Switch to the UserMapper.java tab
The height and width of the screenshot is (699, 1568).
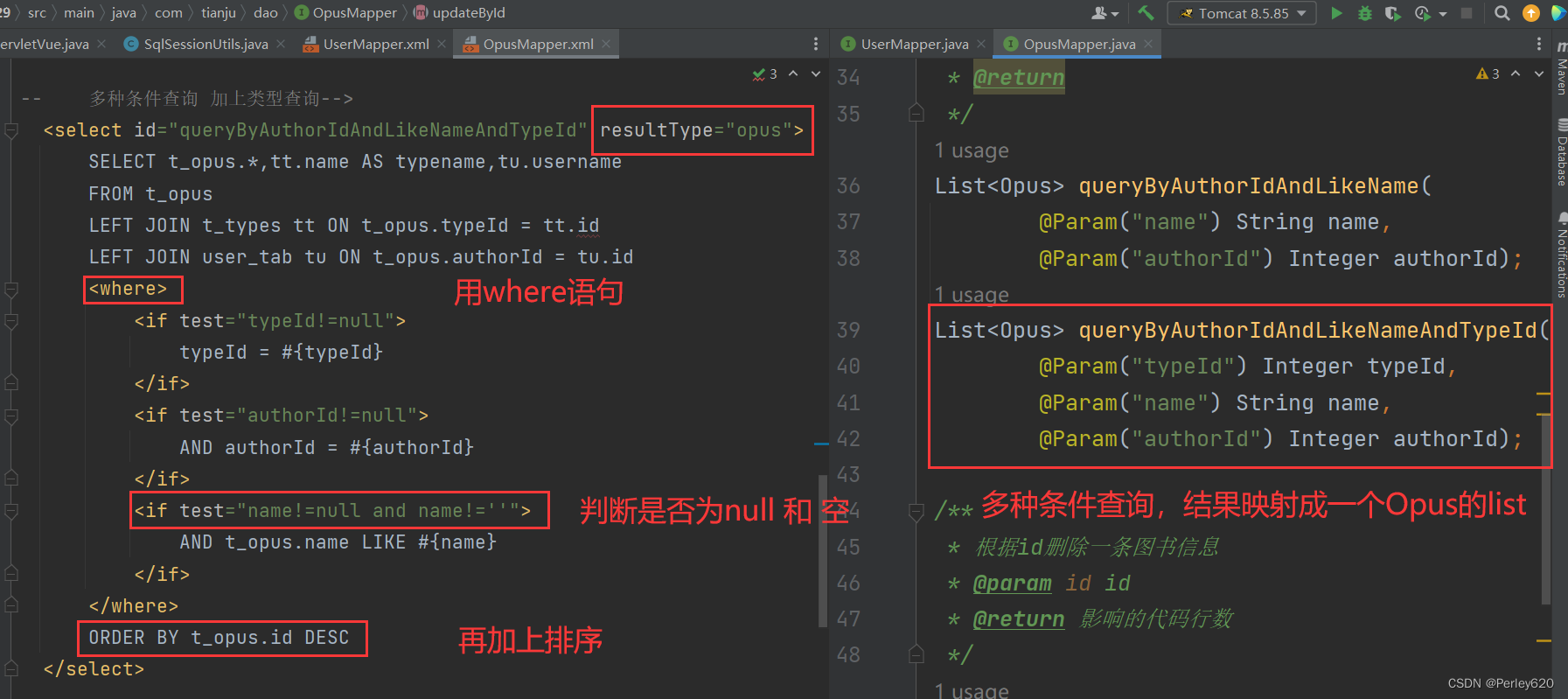click(x=914, y=44)
